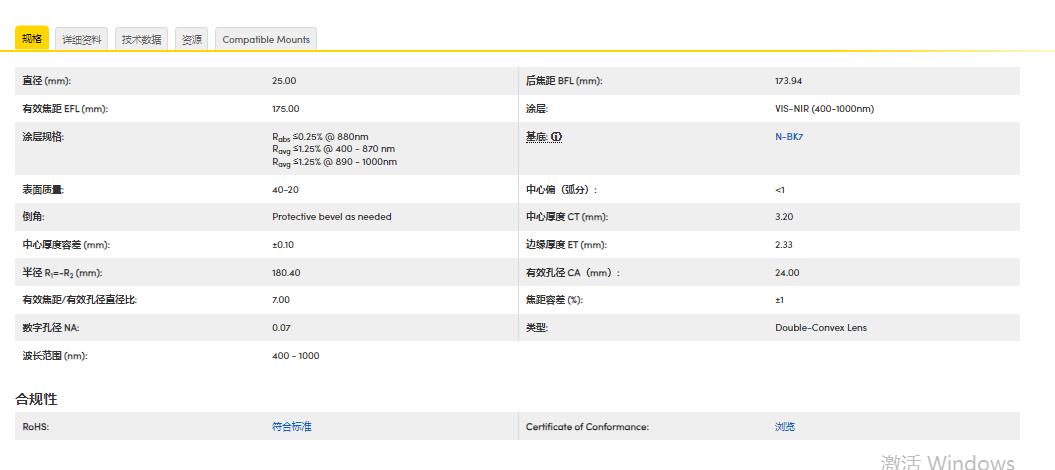Image resolution: width=1055 pixels, height=470 pixels.
Task: Click the 基底 label with dotted underline
Action: 536,137
